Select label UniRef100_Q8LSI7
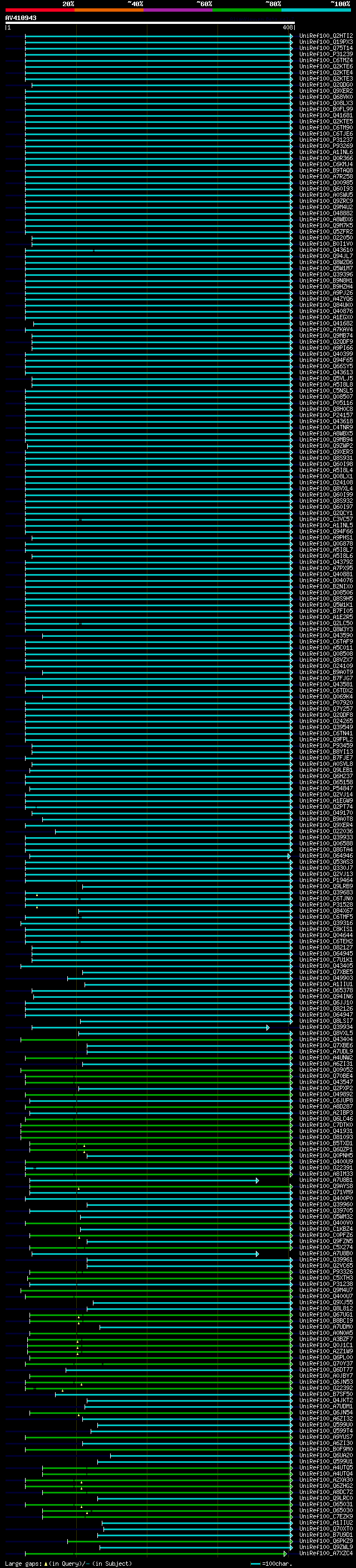The height and width of the screenshot is (1568, 356). pos(326,1021)
